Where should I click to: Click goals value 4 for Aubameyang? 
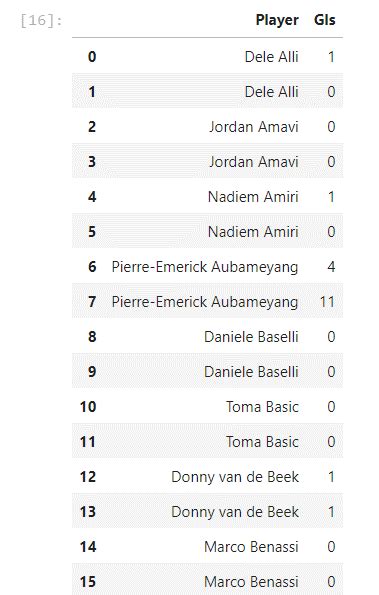pyautogui.click(x=331, y=267)
